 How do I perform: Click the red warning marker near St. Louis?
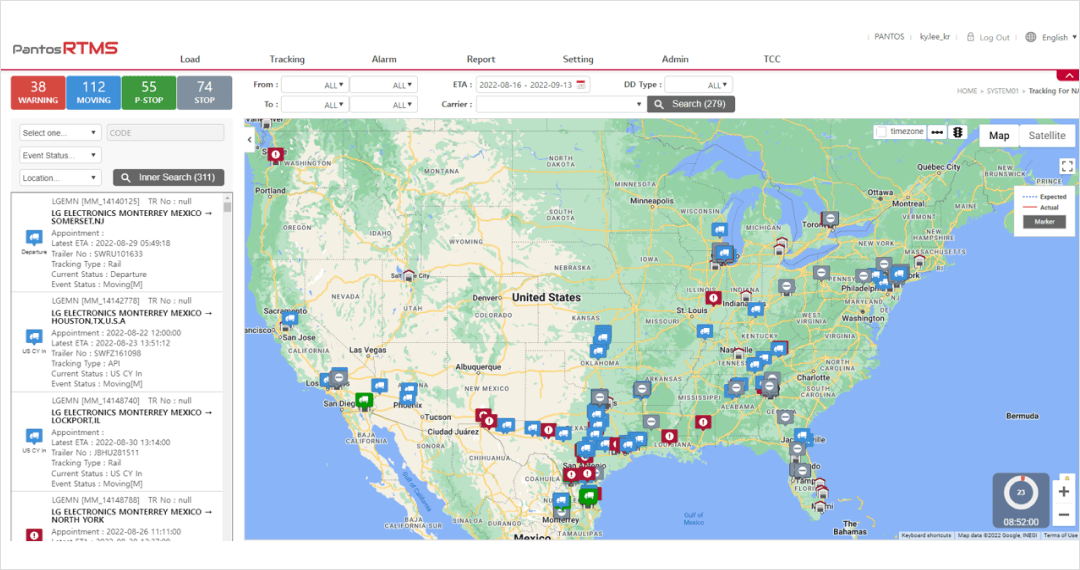coord(714,299)
